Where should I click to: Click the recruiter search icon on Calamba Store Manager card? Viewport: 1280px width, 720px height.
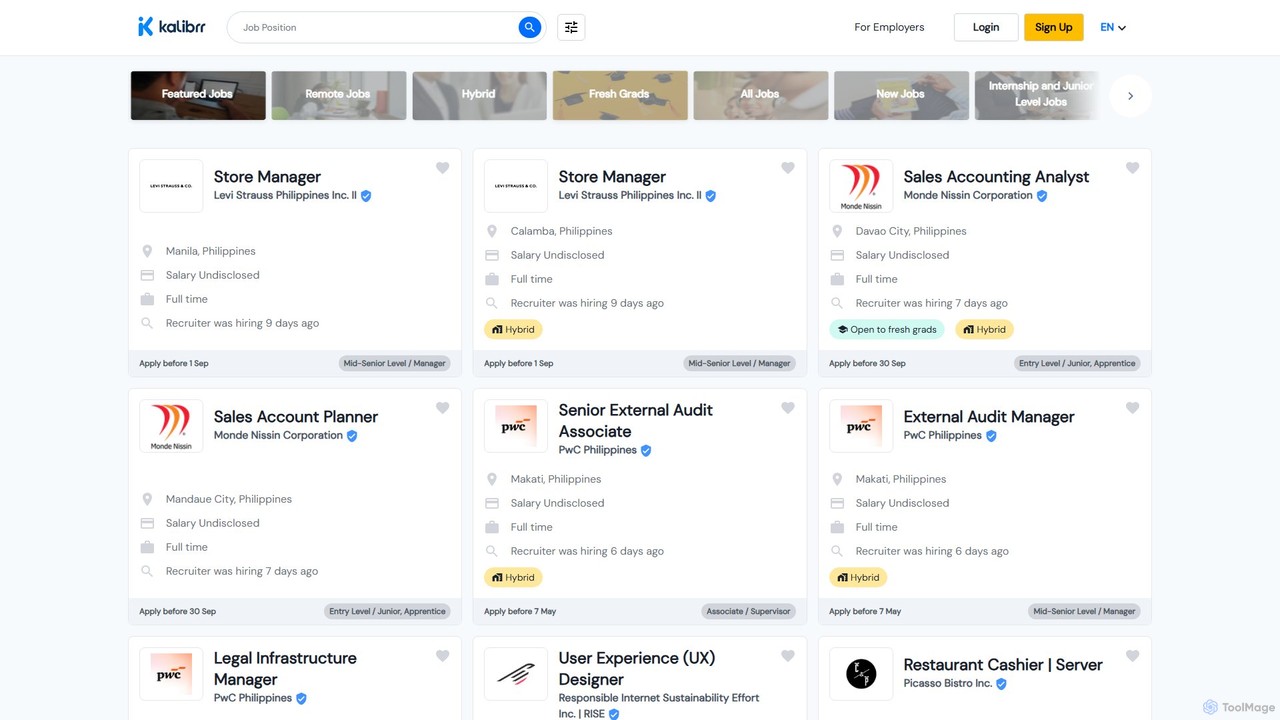pyautogui.click(x=492, y=303)
